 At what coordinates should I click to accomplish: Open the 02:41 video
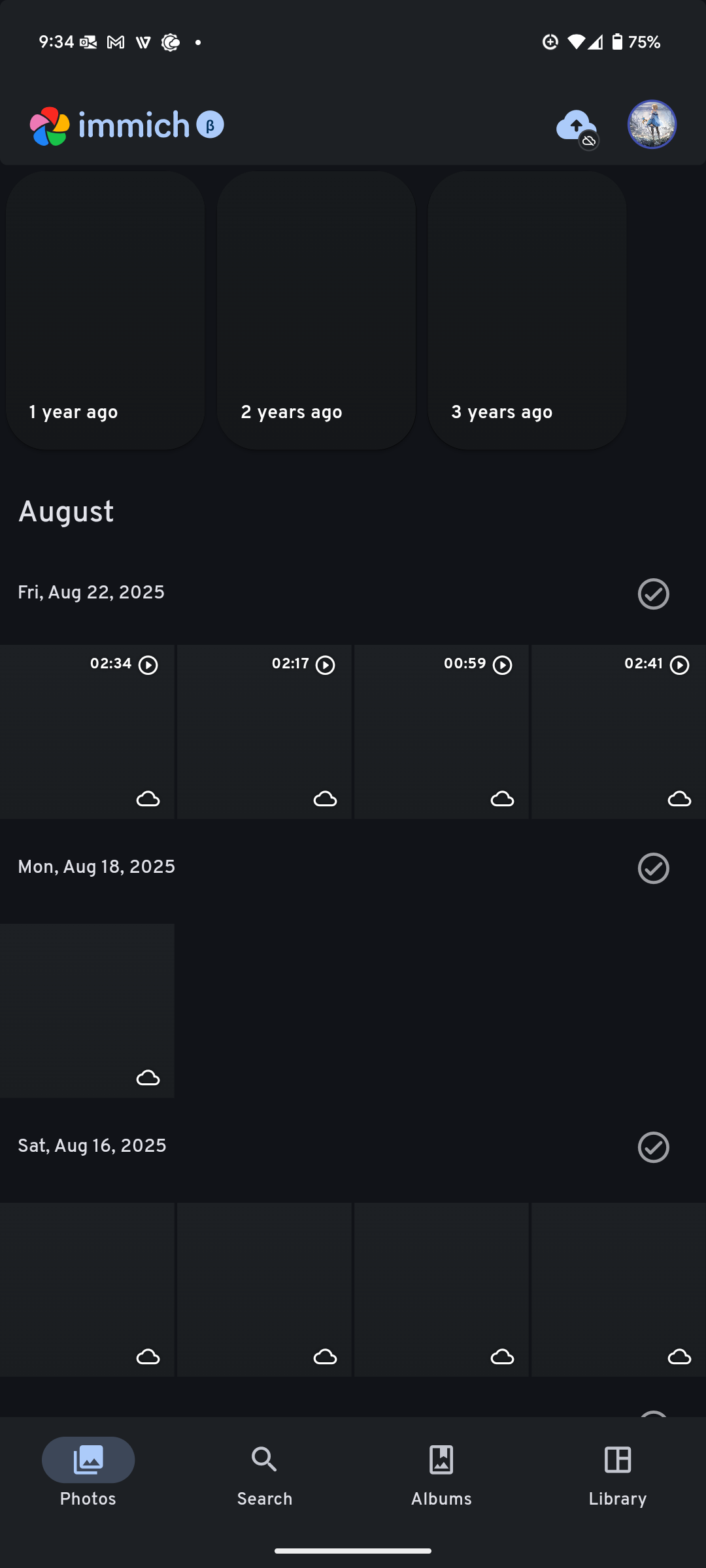[x=618, y=732]
